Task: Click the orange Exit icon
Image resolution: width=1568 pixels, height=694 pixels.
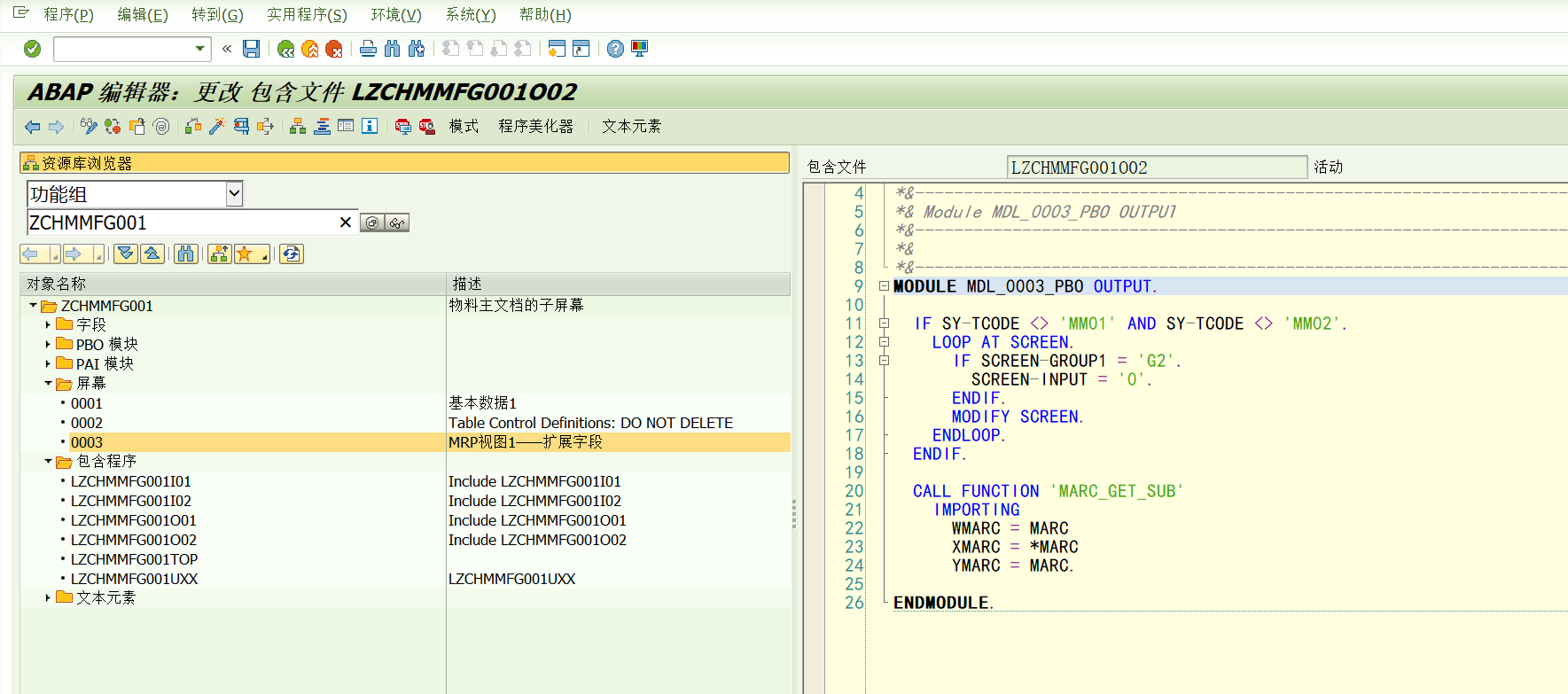Action: point(309,49)
